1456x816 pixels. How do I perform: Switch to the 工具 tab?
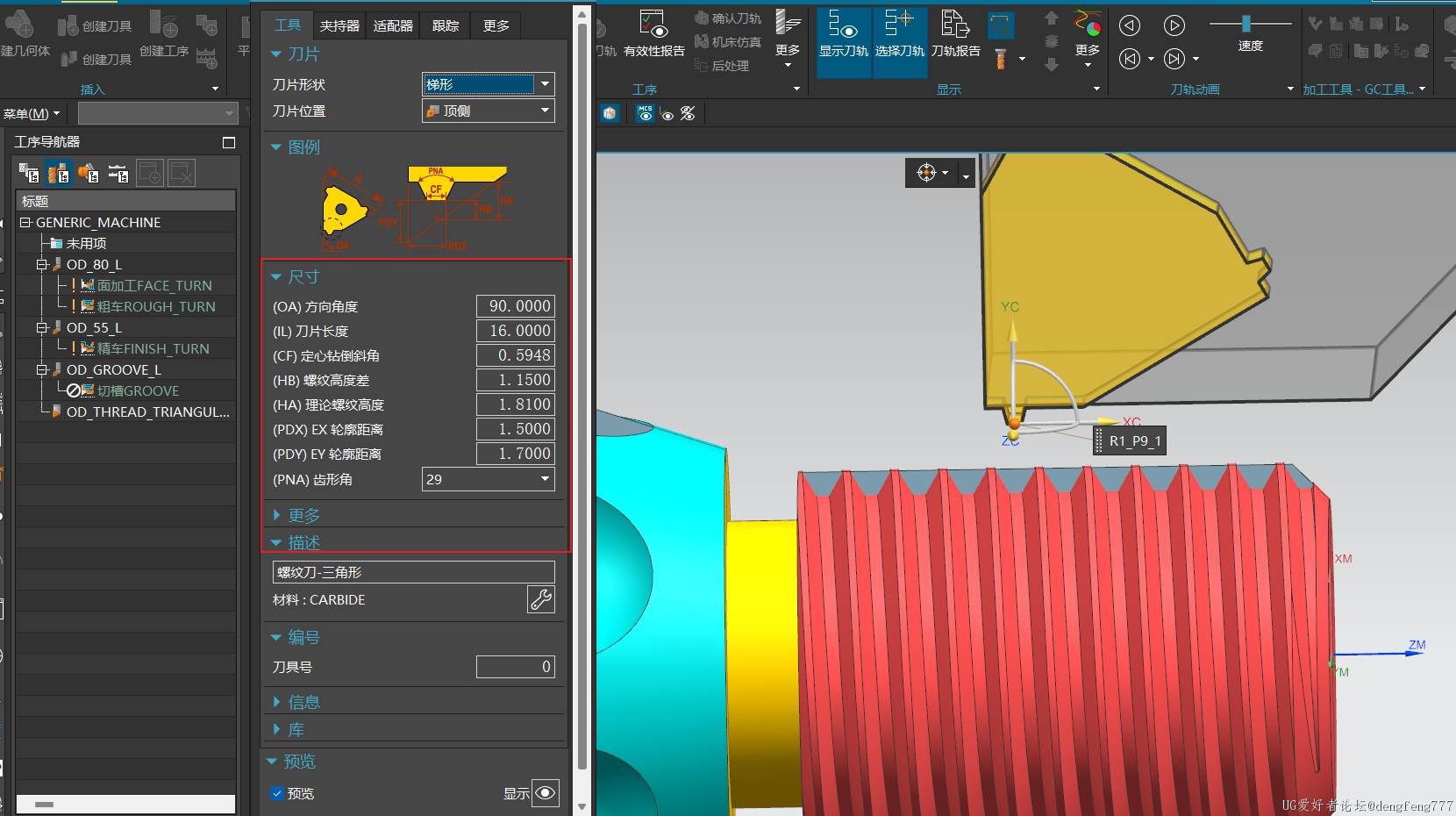coord(288,25)
